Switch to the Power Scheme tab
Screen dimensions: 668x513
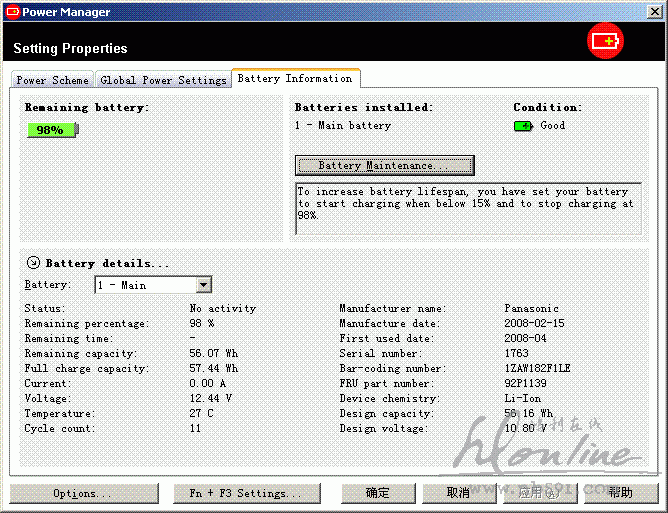pyautogui.click(x=53, y=80)
